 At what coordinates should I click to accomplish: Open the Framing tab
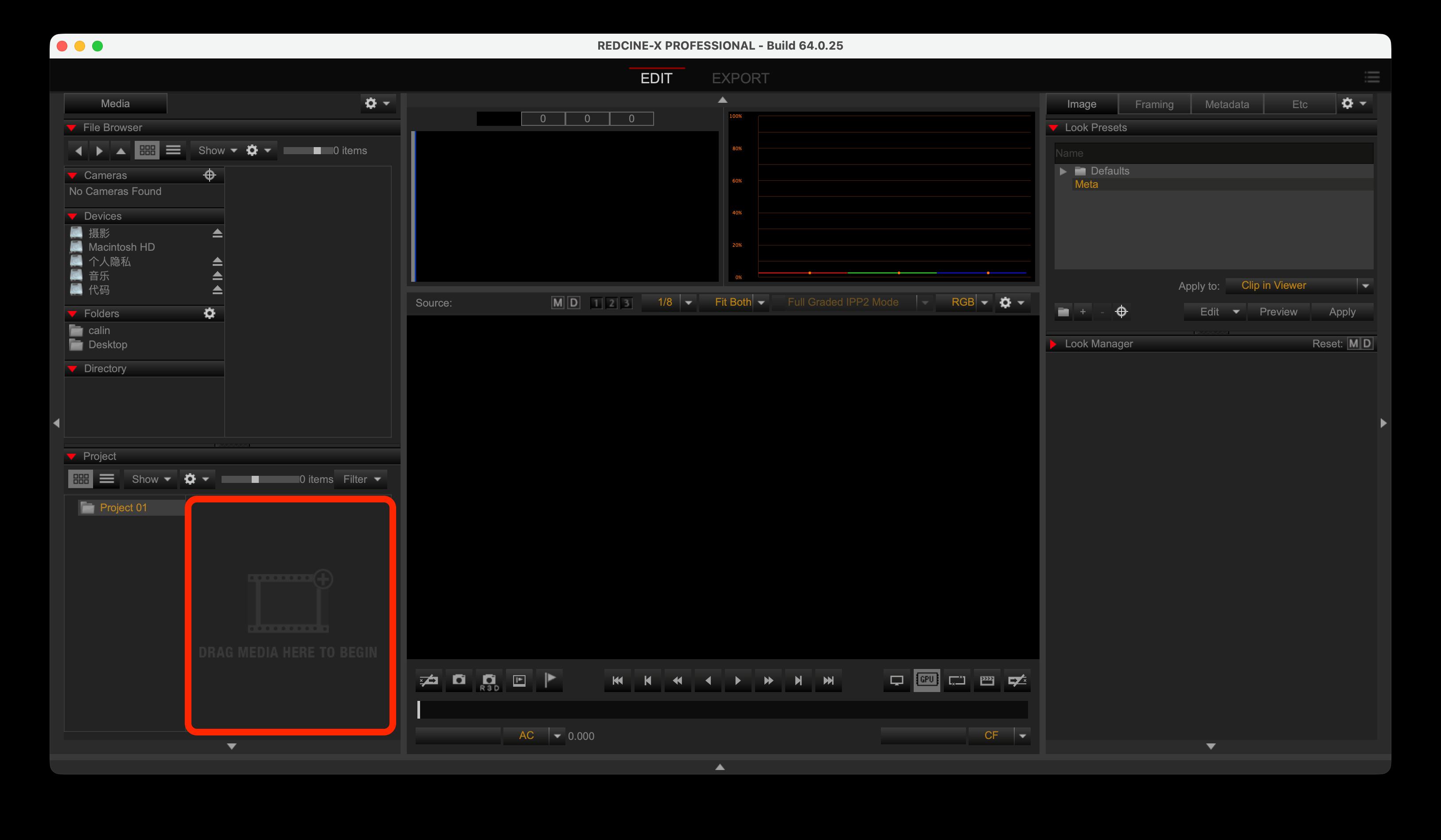(x=1154, y=104)
